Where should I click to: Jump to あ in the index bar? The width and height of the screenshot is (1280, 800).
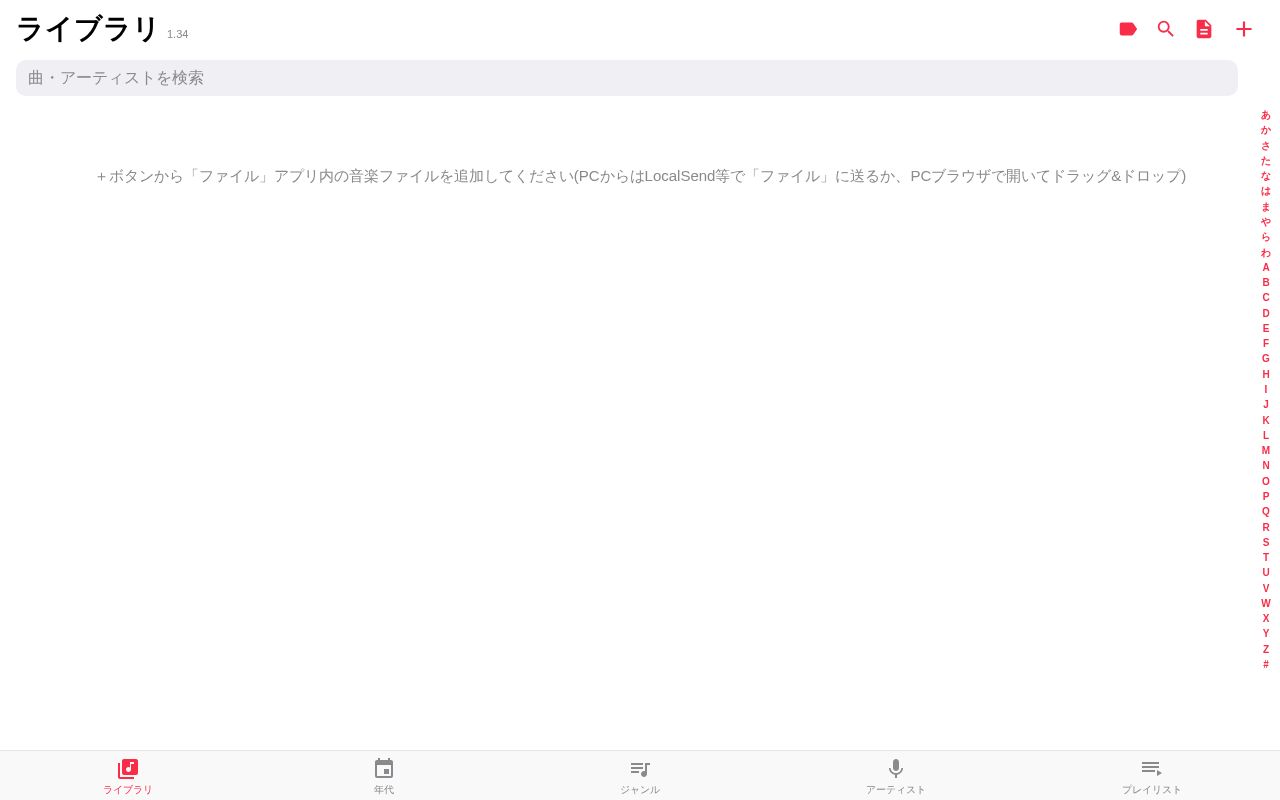1266,115
